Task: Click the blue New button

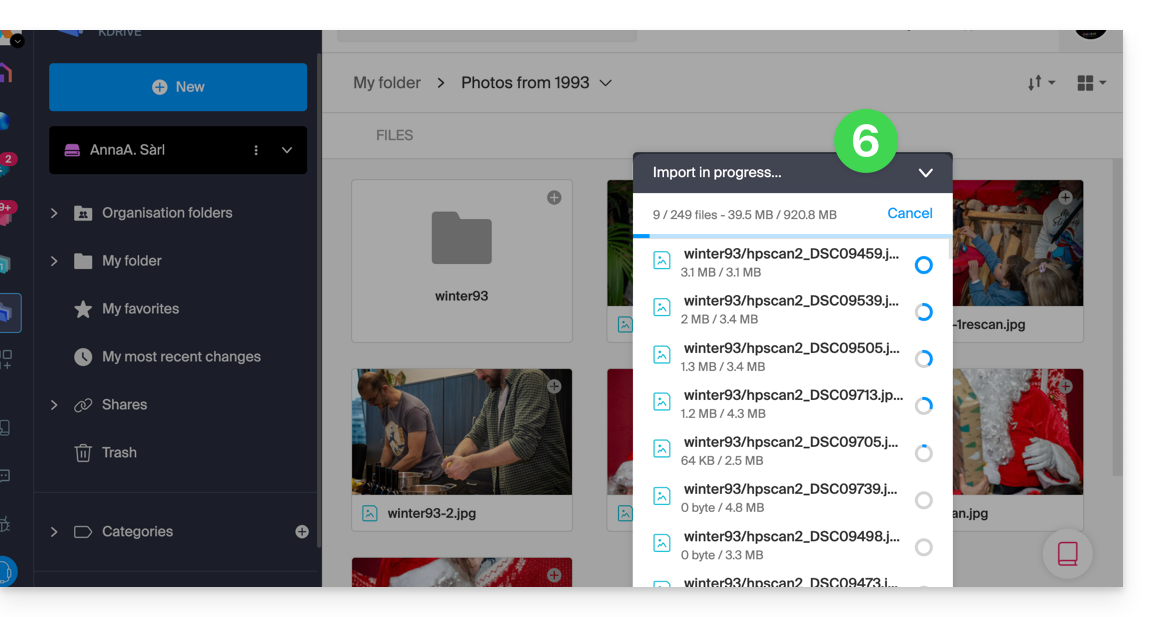Action: click(x=178, y=87)
